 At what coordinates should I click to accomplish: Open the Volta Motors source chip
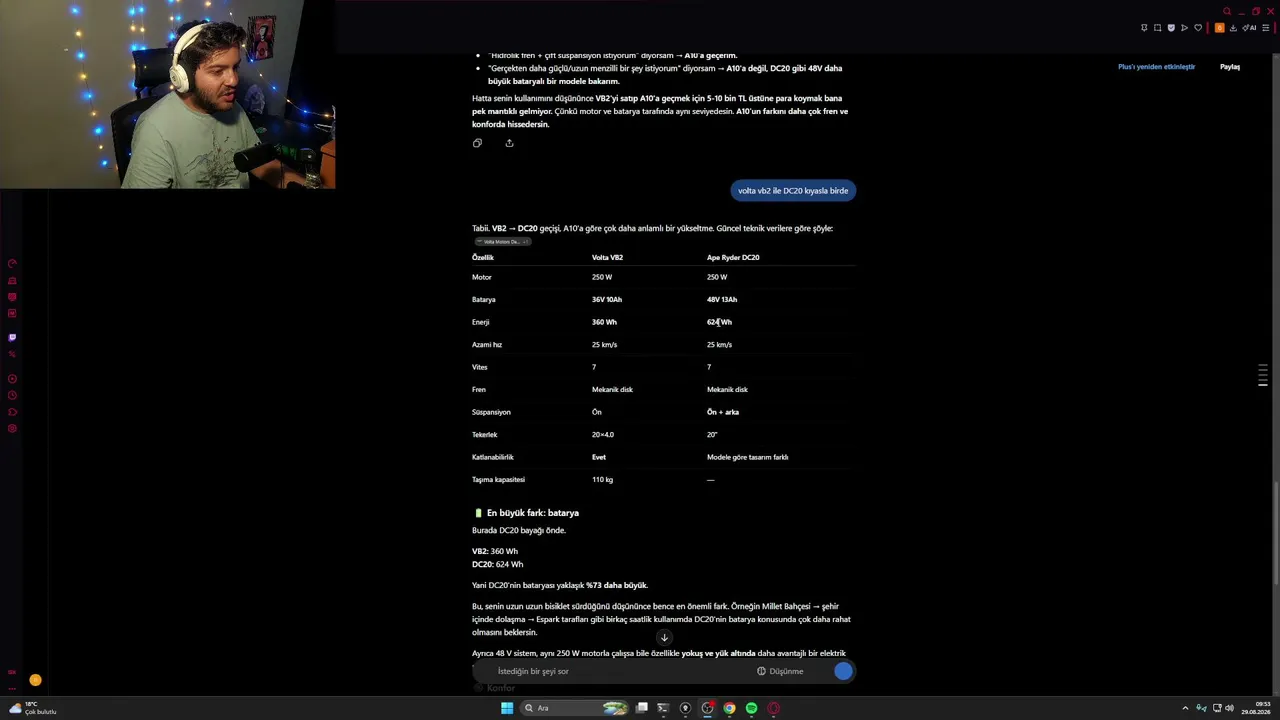coord(502,242)
